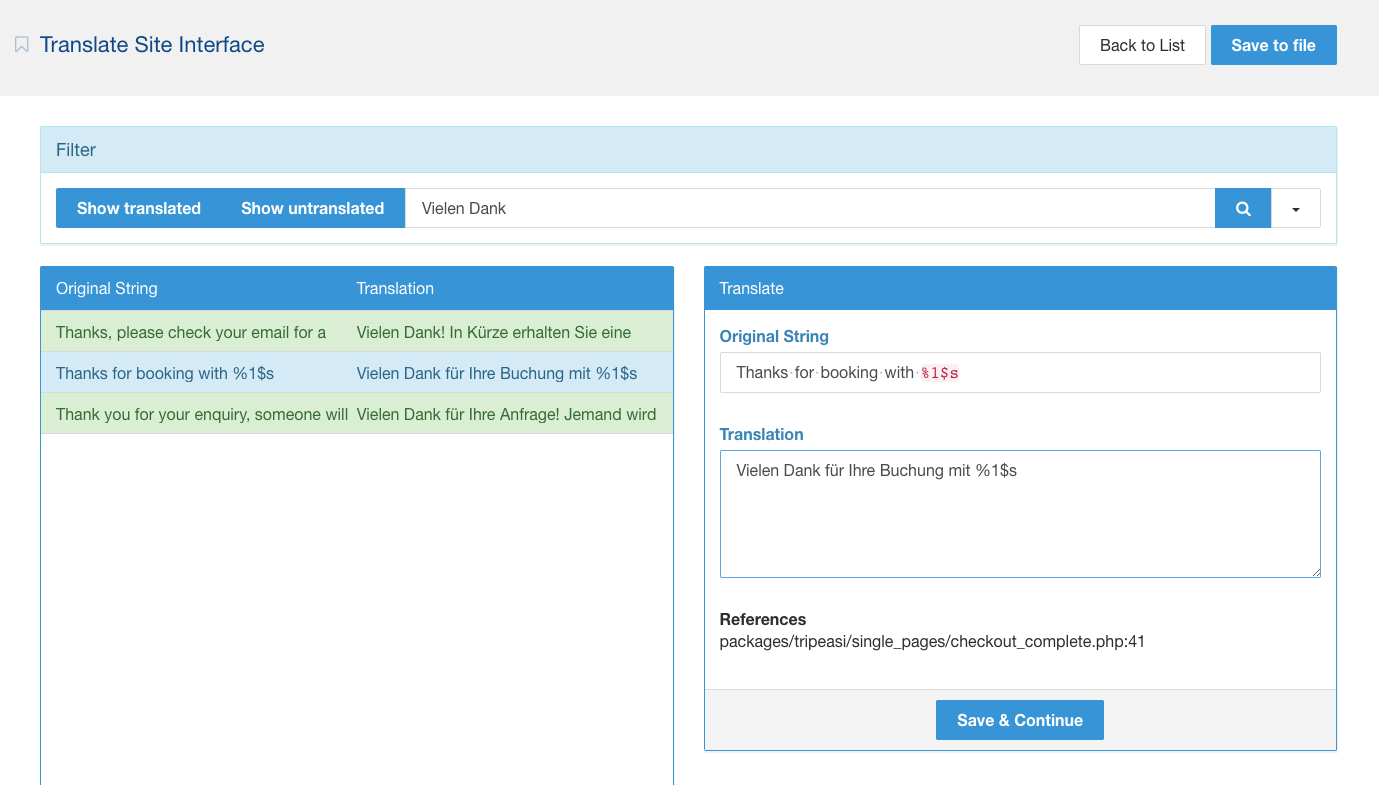1379x785 pixels.
Task: Click the Translation column header in the list
Action: click(x=395, y=288)
